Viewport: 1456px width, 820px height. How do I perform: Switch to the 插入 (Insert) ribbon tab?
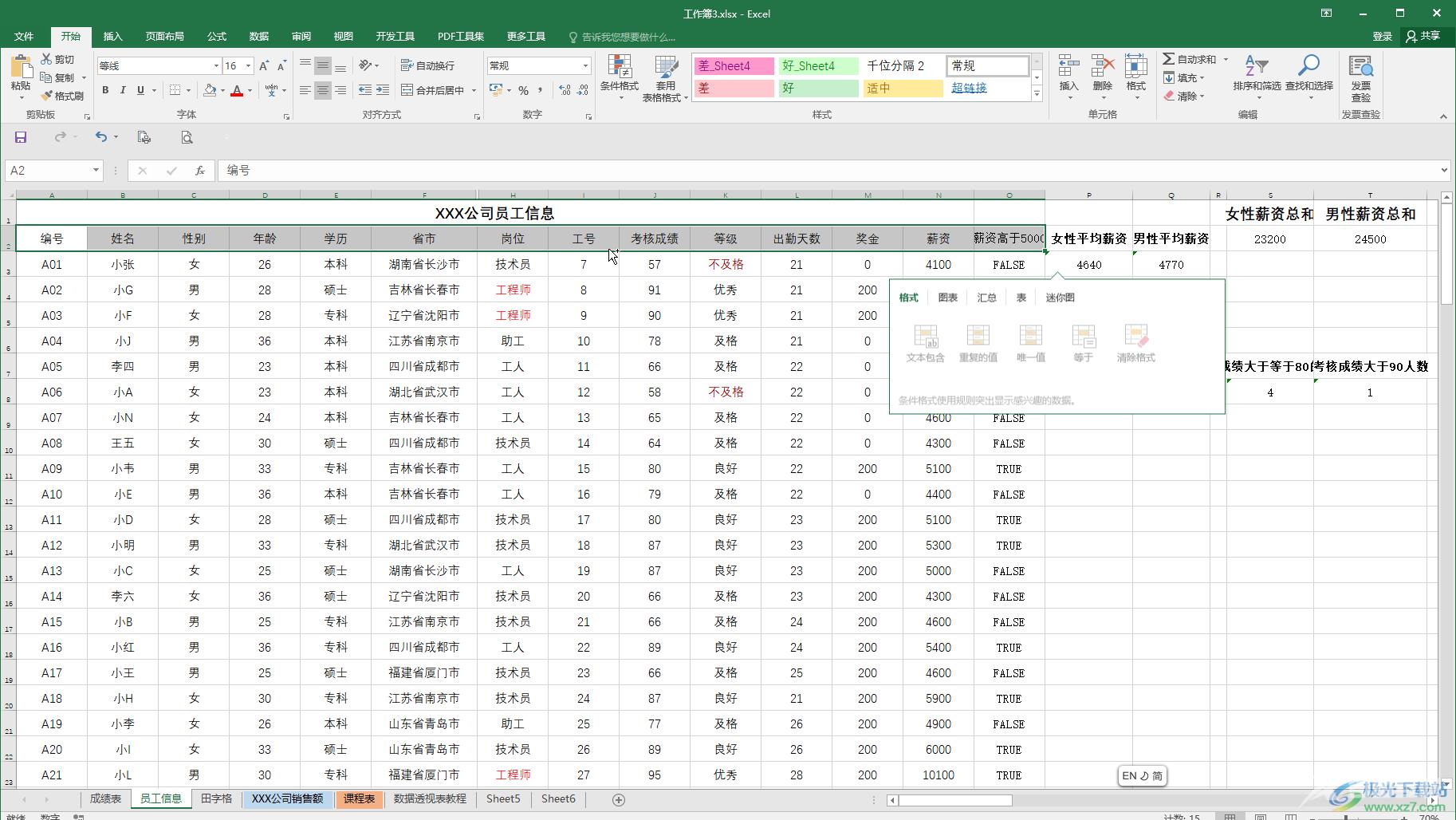113,37
